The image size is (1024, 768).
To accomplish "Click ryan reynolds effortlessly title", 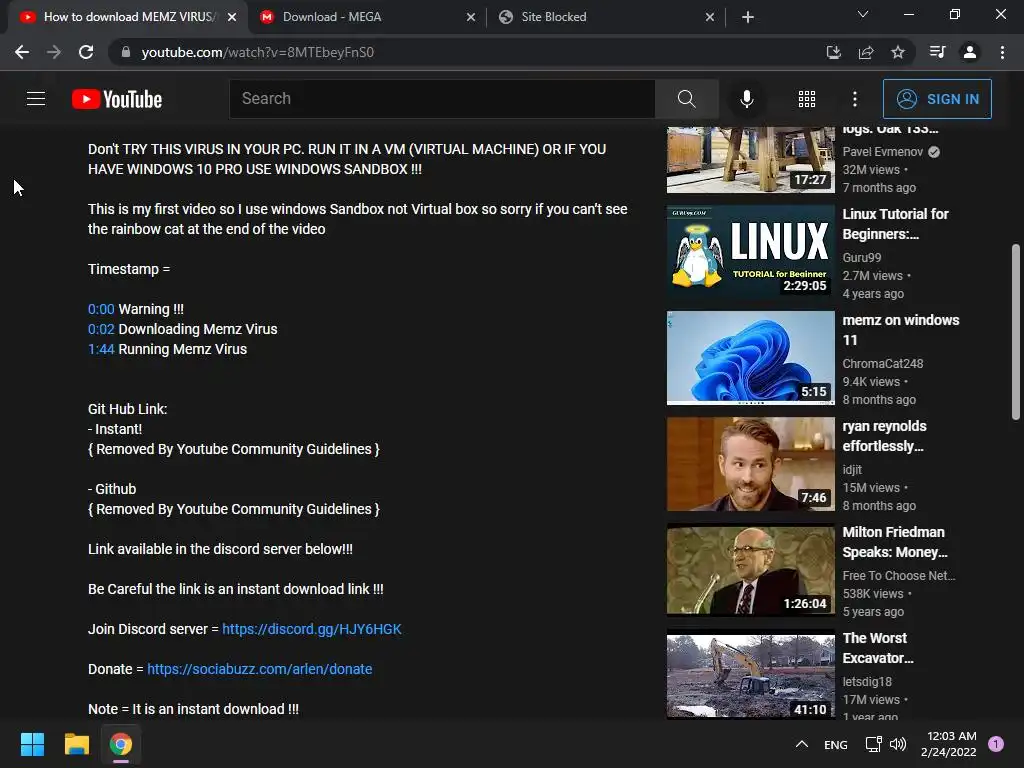I will (x=884, y=436).
